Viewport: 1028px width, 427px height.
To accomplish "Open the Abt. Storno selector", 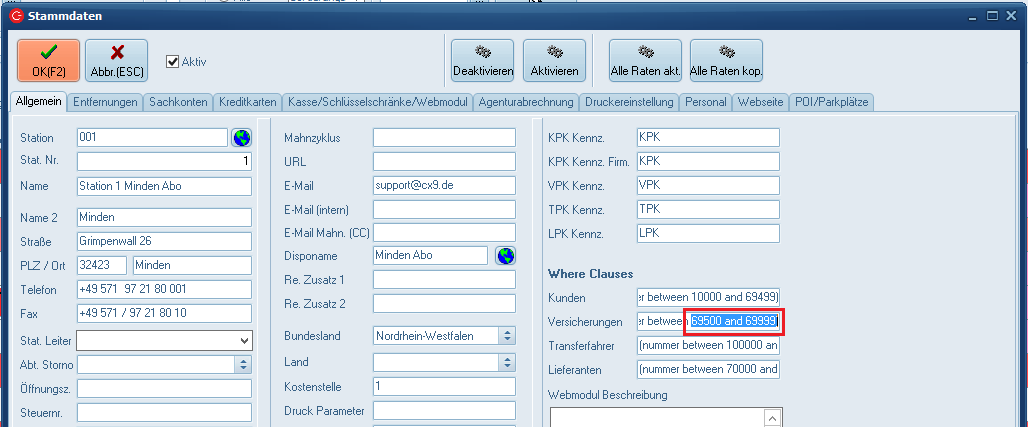I will tap(241, 364).
